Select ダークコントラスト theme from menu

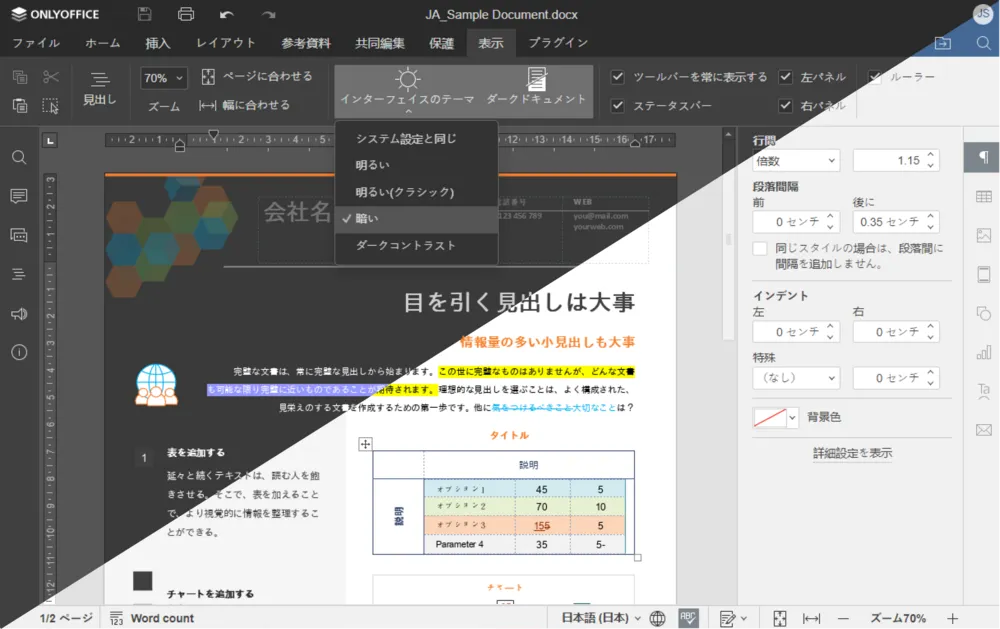[406, 246]
